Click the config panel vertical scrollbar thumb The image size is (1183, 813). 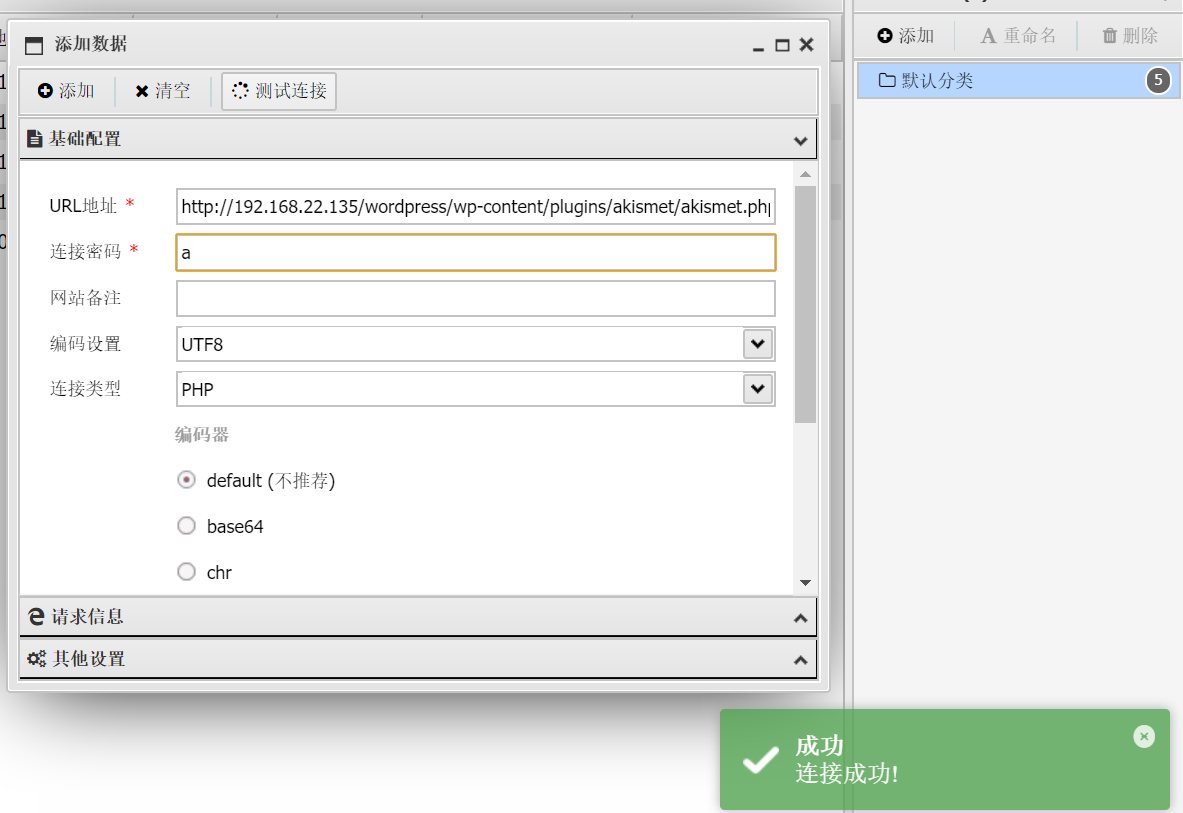pyautogui.click(x=805, y=304)
